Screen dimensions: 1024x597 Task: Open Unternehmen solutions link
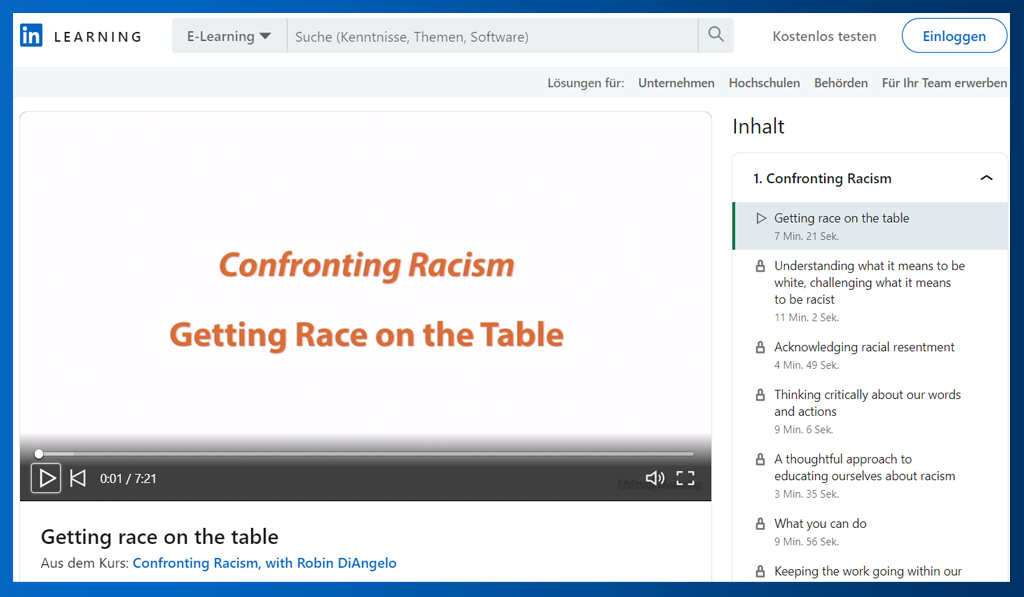click(x=676, y=83)
